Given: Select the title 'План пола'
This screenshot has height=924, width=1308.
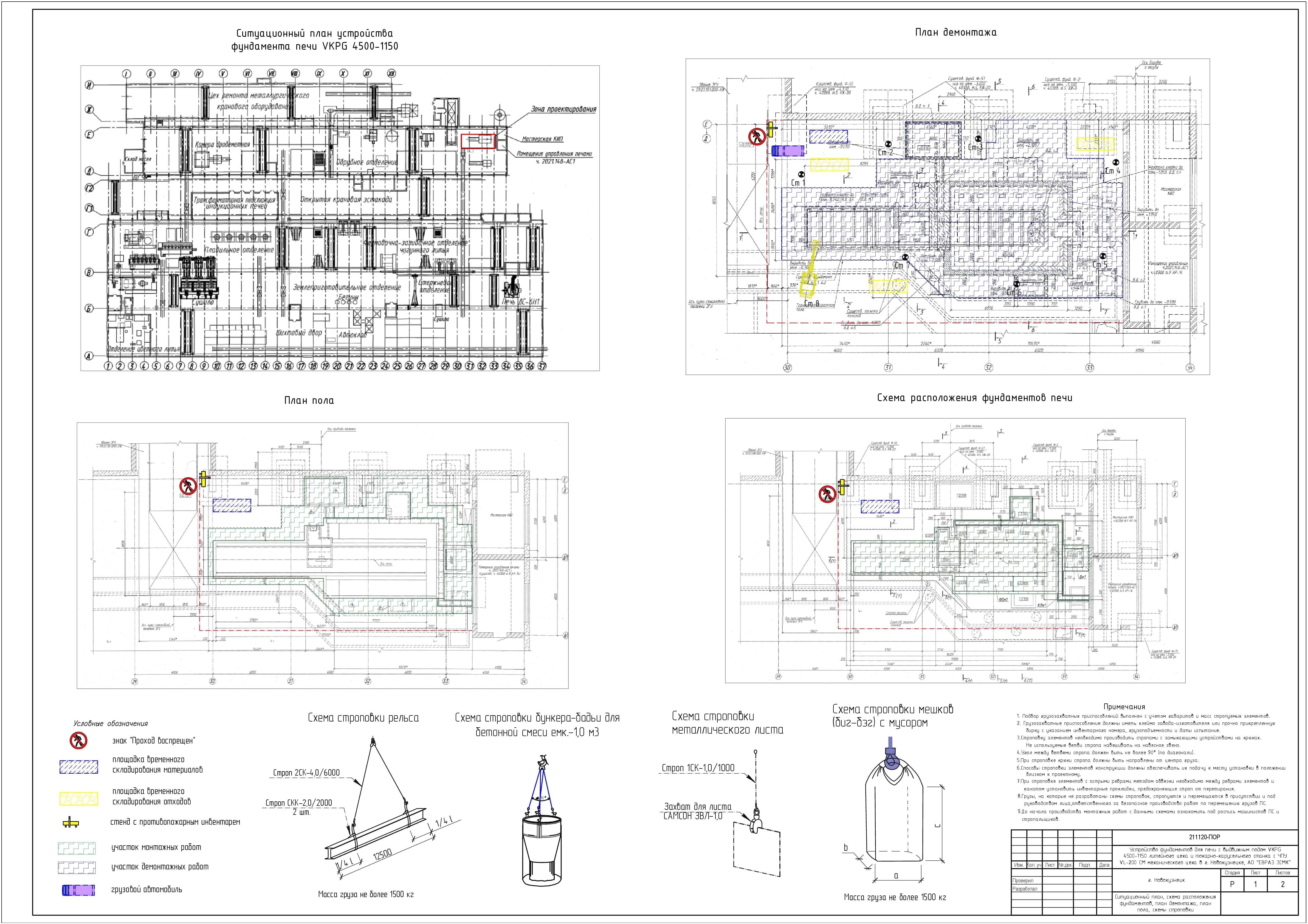Looking at the screenshot, I should 309,401.
